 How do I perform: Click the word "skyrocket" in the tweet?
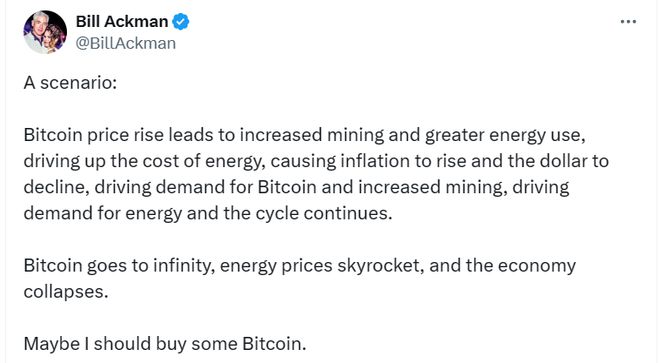pyautogui.click(x=378, y=266)
